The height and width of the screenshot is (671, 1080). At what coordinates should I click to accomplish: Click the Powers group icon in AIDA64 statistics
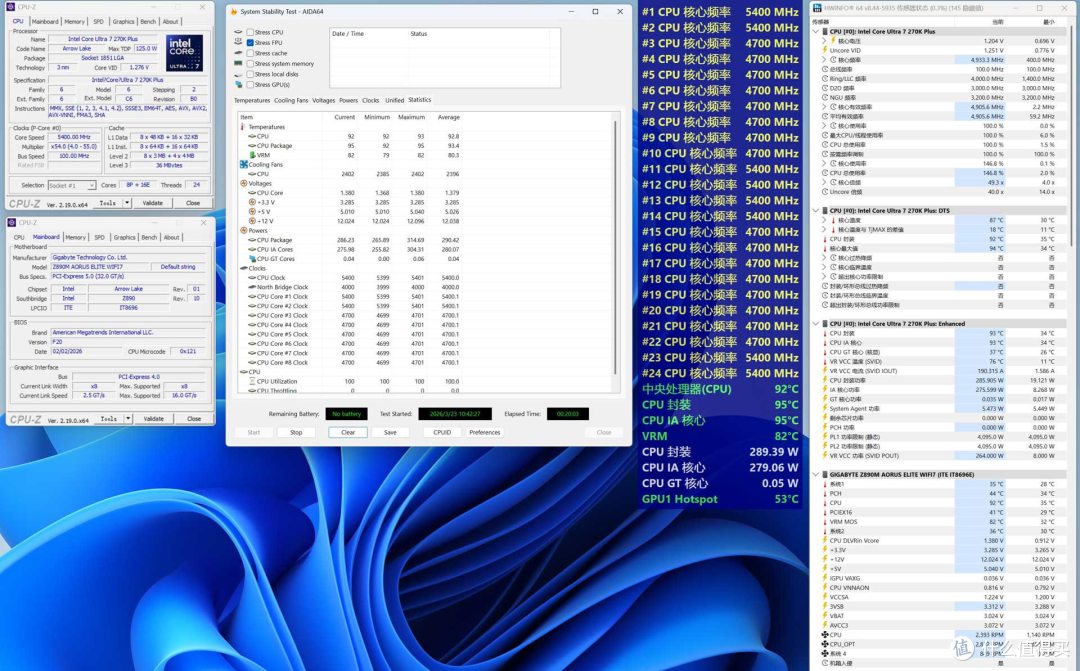pyautogui.click(x=243, y=231)
